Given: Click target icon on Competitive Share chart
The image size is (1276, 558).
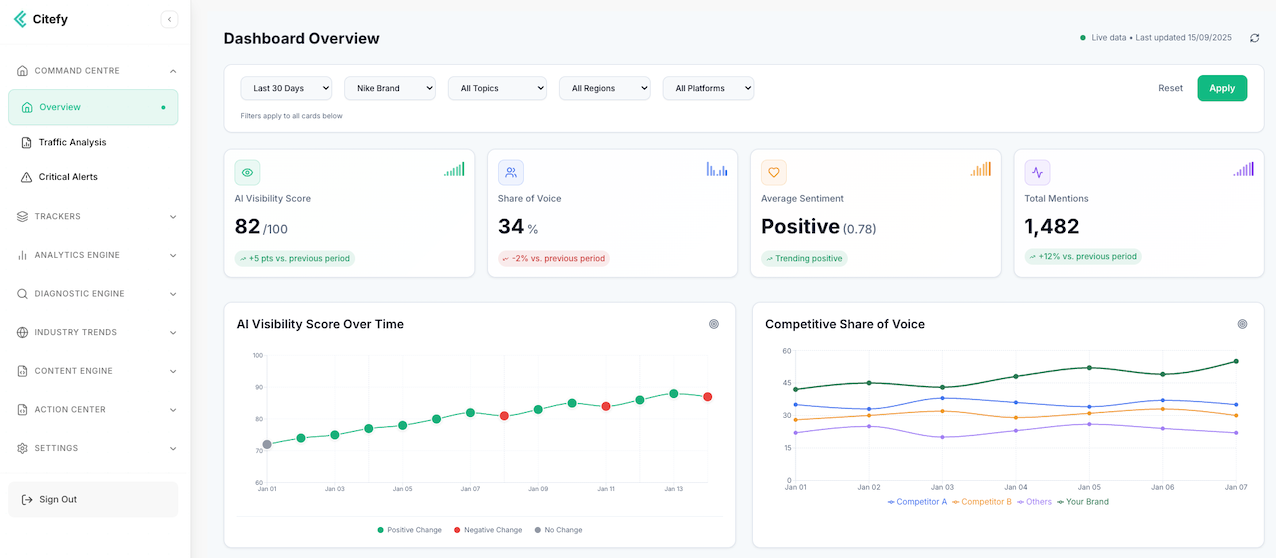Looking at the screenshot, I should coord(1242,324).
